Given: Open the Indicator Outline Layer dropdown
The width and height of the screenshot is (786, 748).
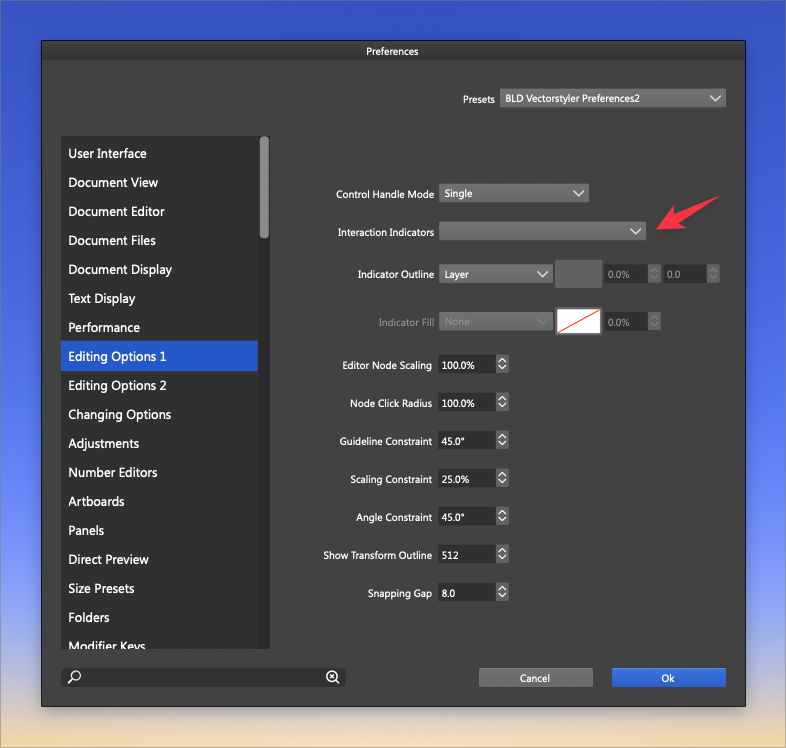Looking at the screenshot, I should click(495, 274).
